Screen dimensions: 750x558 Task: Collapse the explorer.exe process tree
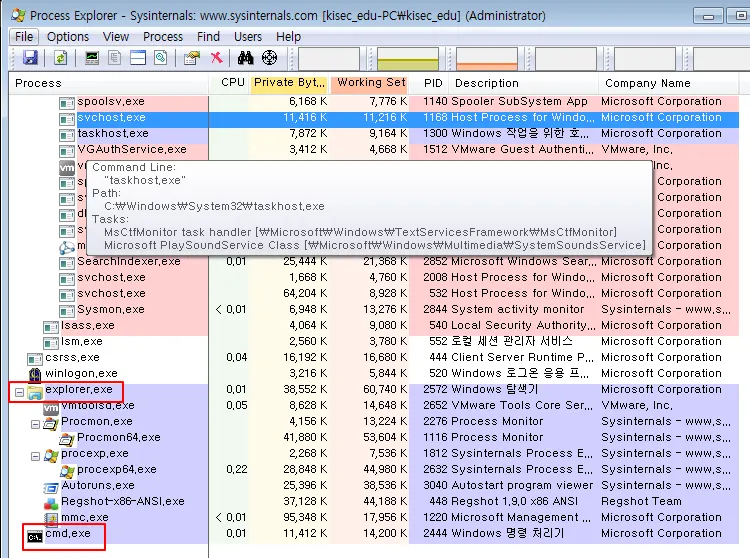click(x=19, y=391)
